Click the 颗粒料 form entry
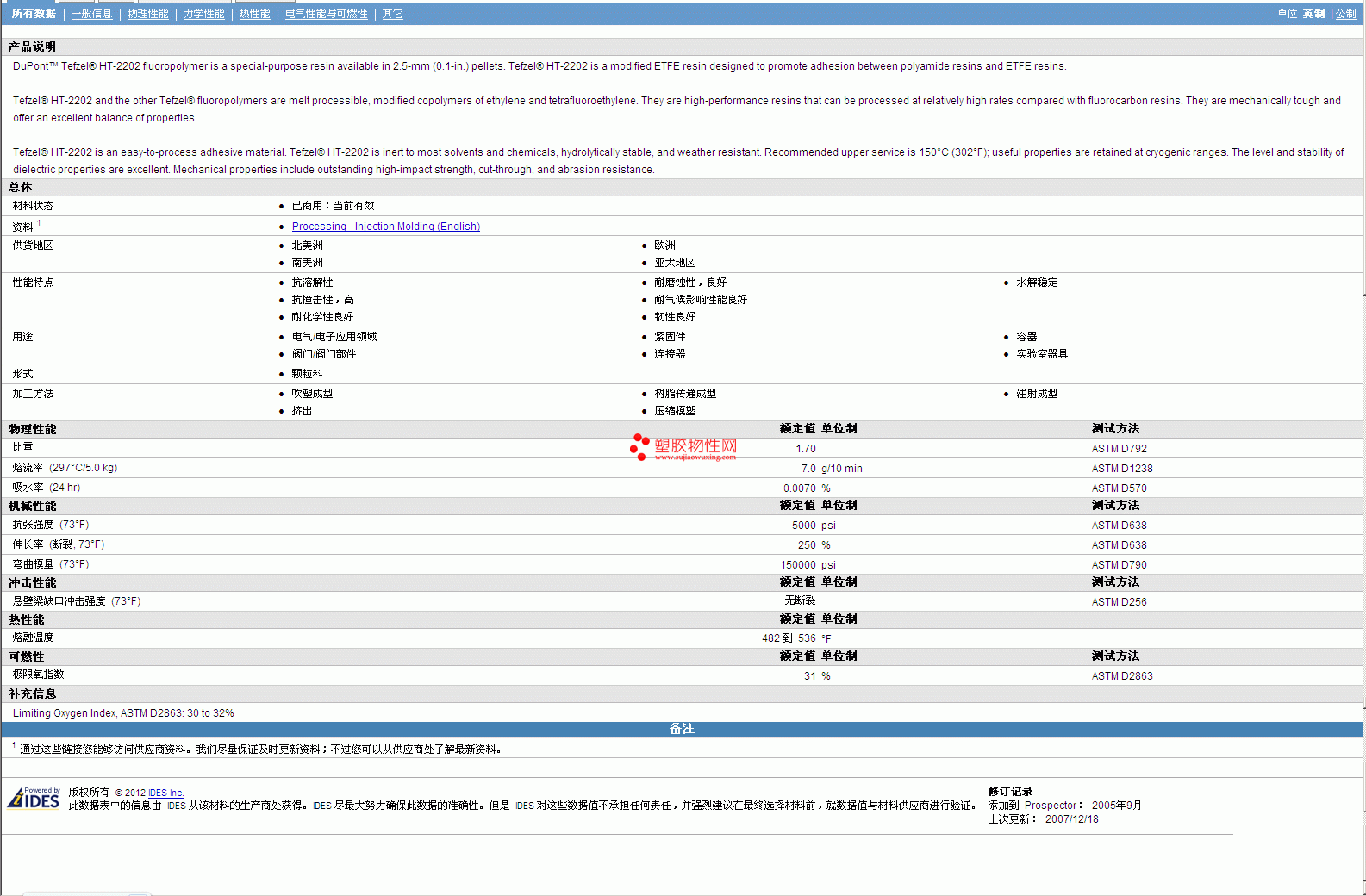 [307, 374]
